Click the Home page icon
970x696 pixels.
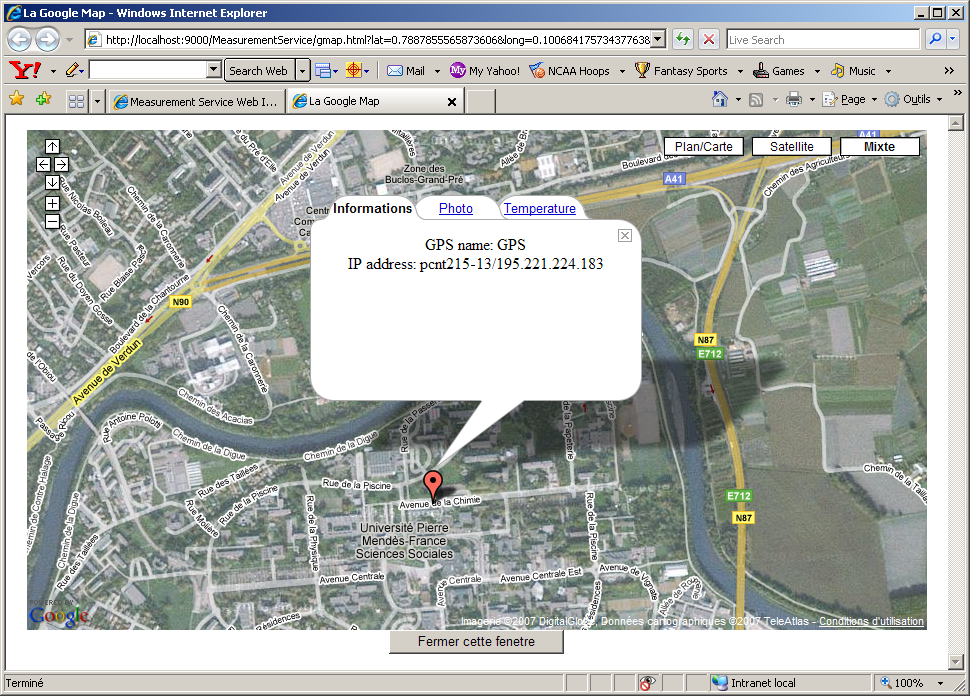(719, 99)
